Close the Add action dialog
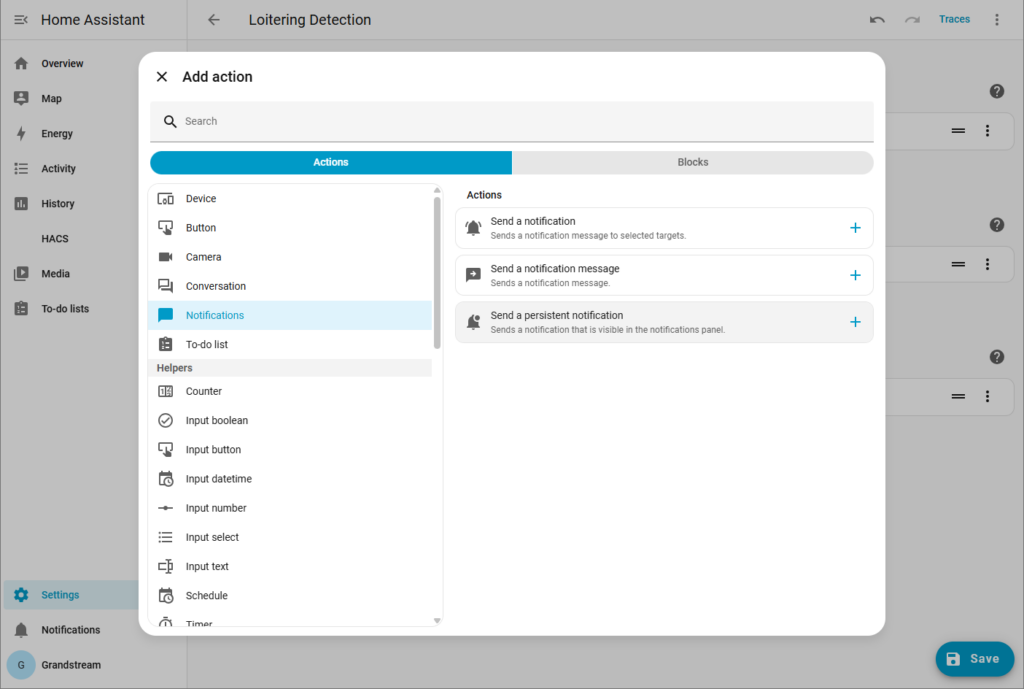Screen dimensions: 1024x689 click(162, 76)
